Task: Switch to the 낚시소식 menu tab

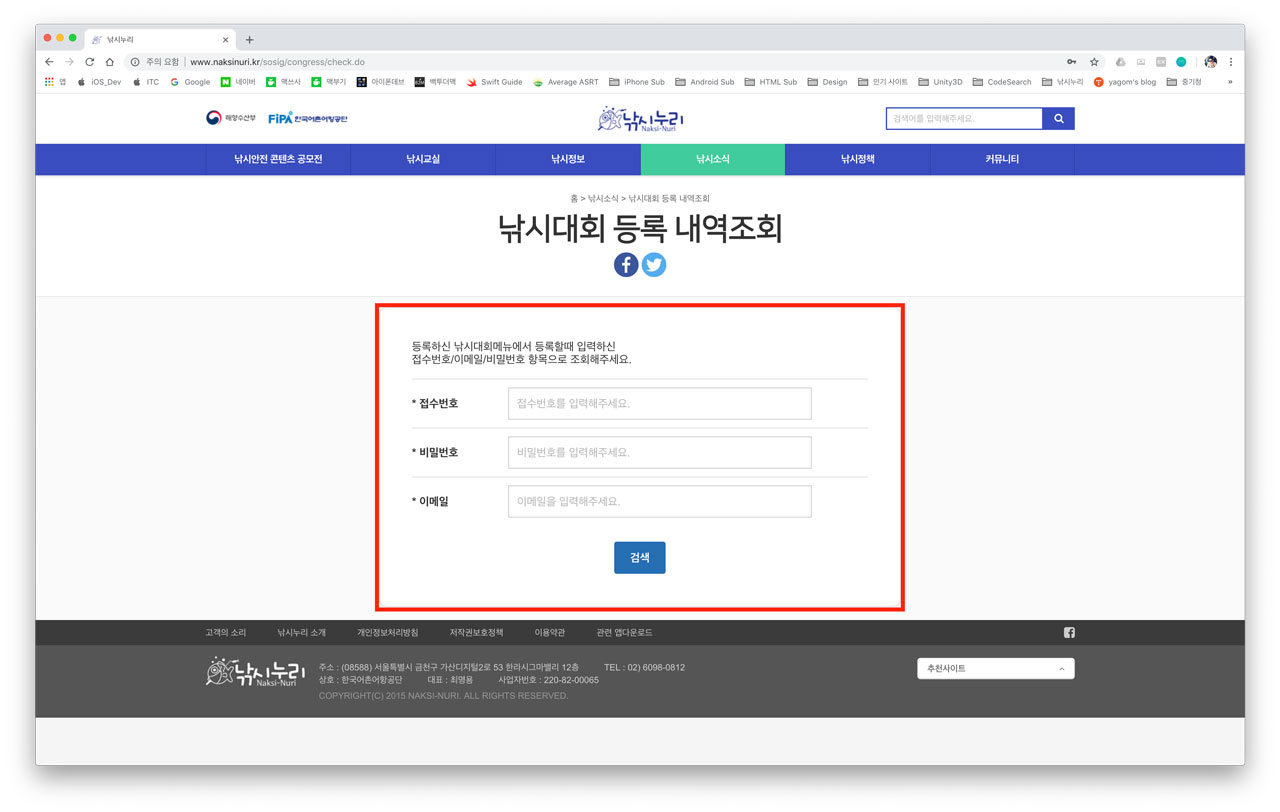Action: click(712, 159)
